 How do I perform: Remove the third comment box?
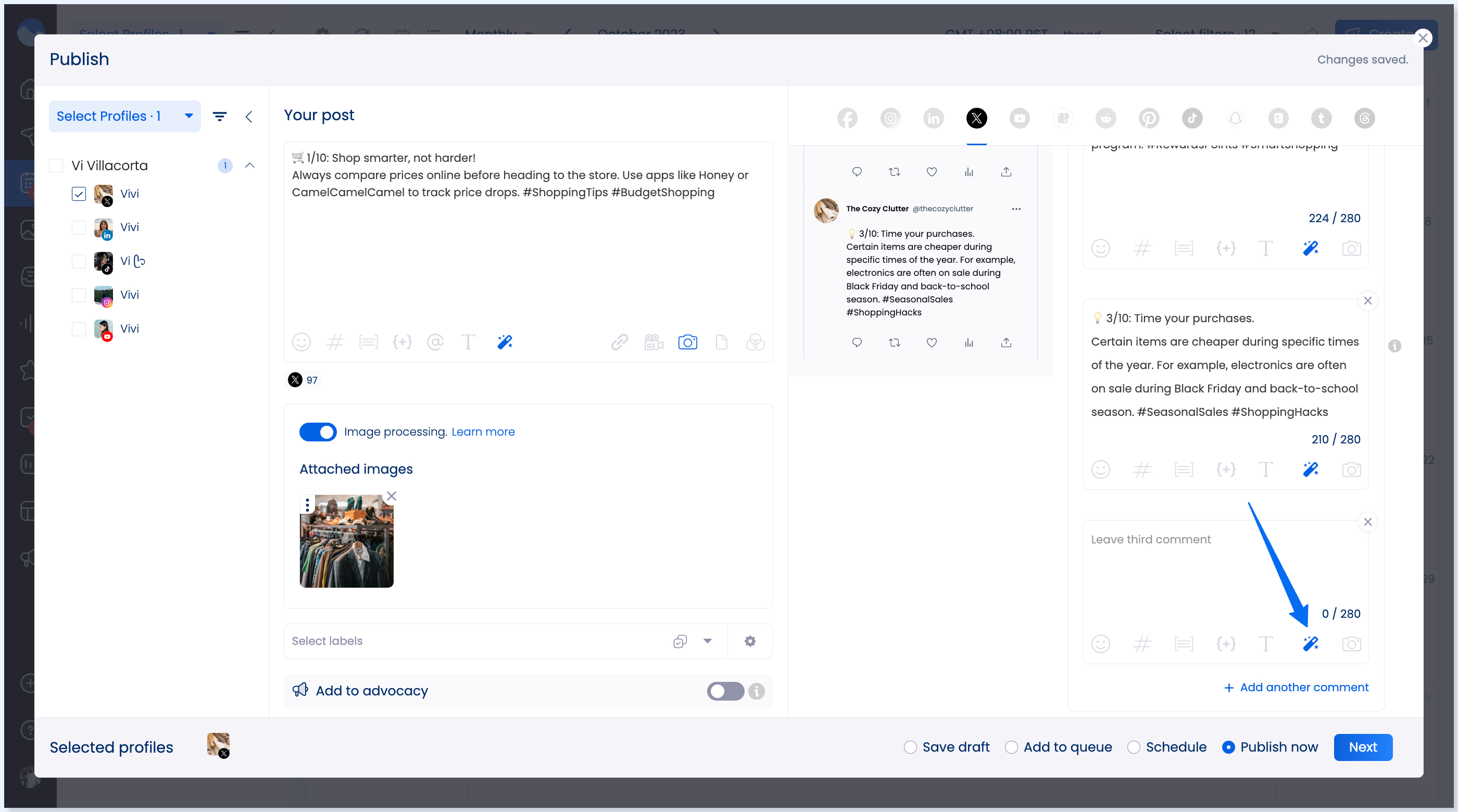pos(1367,522)
